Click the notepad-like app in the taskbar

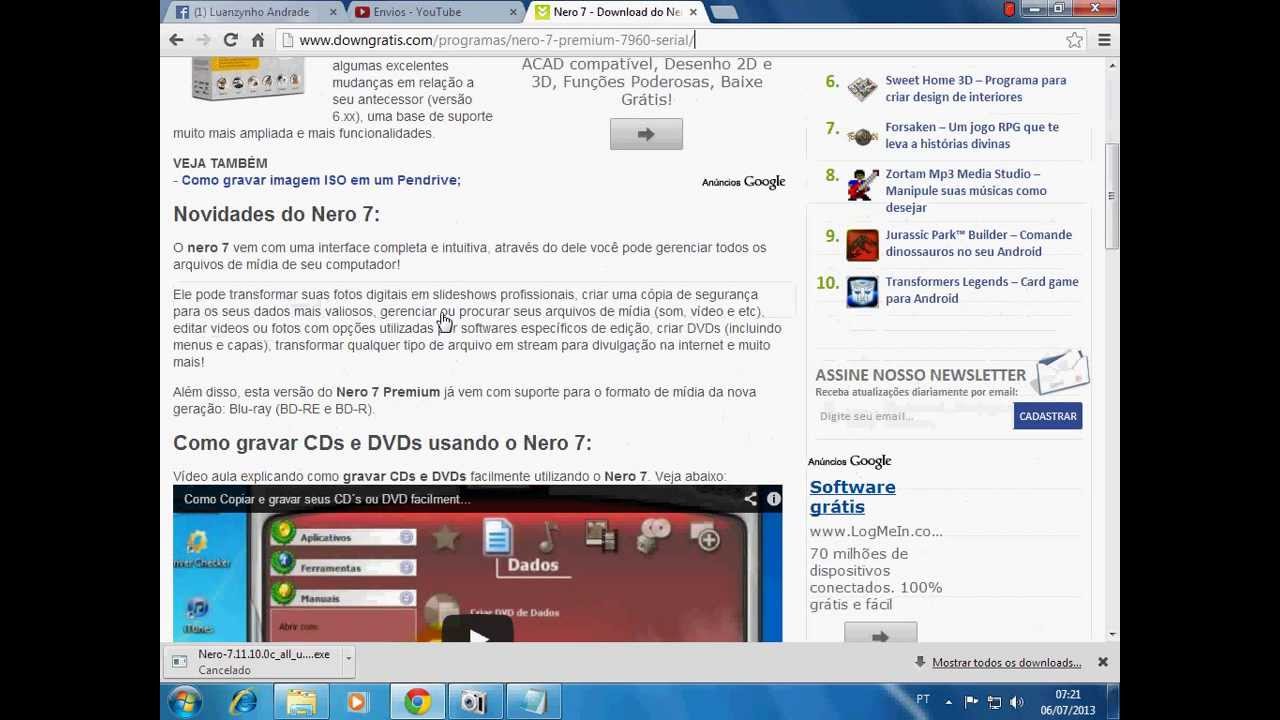click(534, 702)
